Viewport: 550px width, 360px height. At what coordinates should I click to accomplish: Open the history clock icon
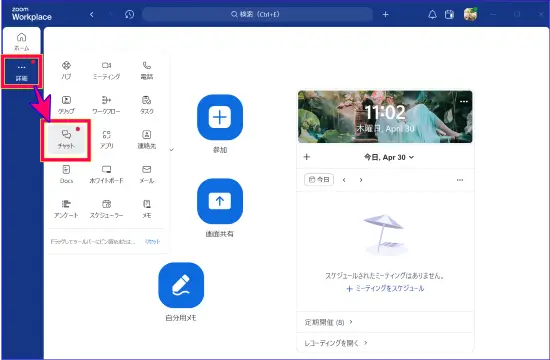click(129, 14)
